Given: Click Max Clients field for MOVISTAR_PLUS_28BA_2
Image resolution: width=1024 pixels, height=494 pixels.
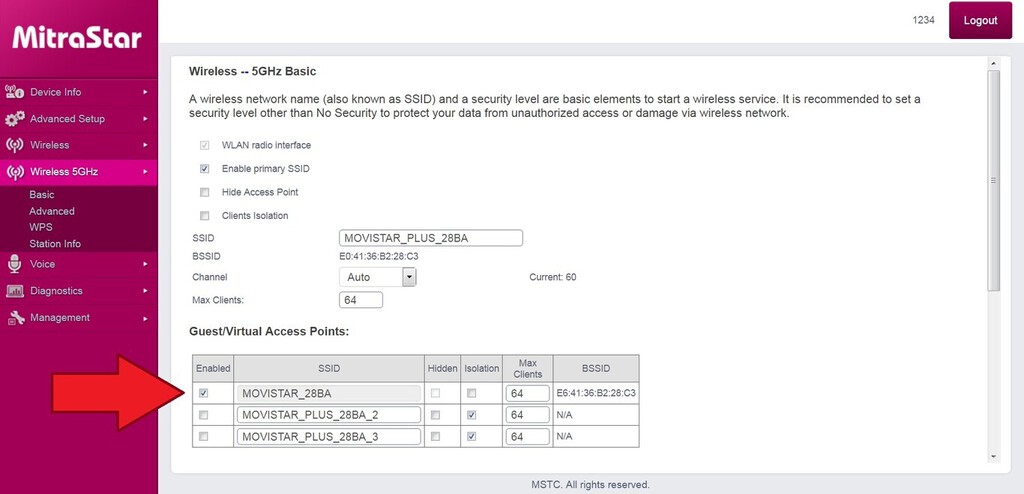Looking at the screenshot, I should (x=528, y=415).
